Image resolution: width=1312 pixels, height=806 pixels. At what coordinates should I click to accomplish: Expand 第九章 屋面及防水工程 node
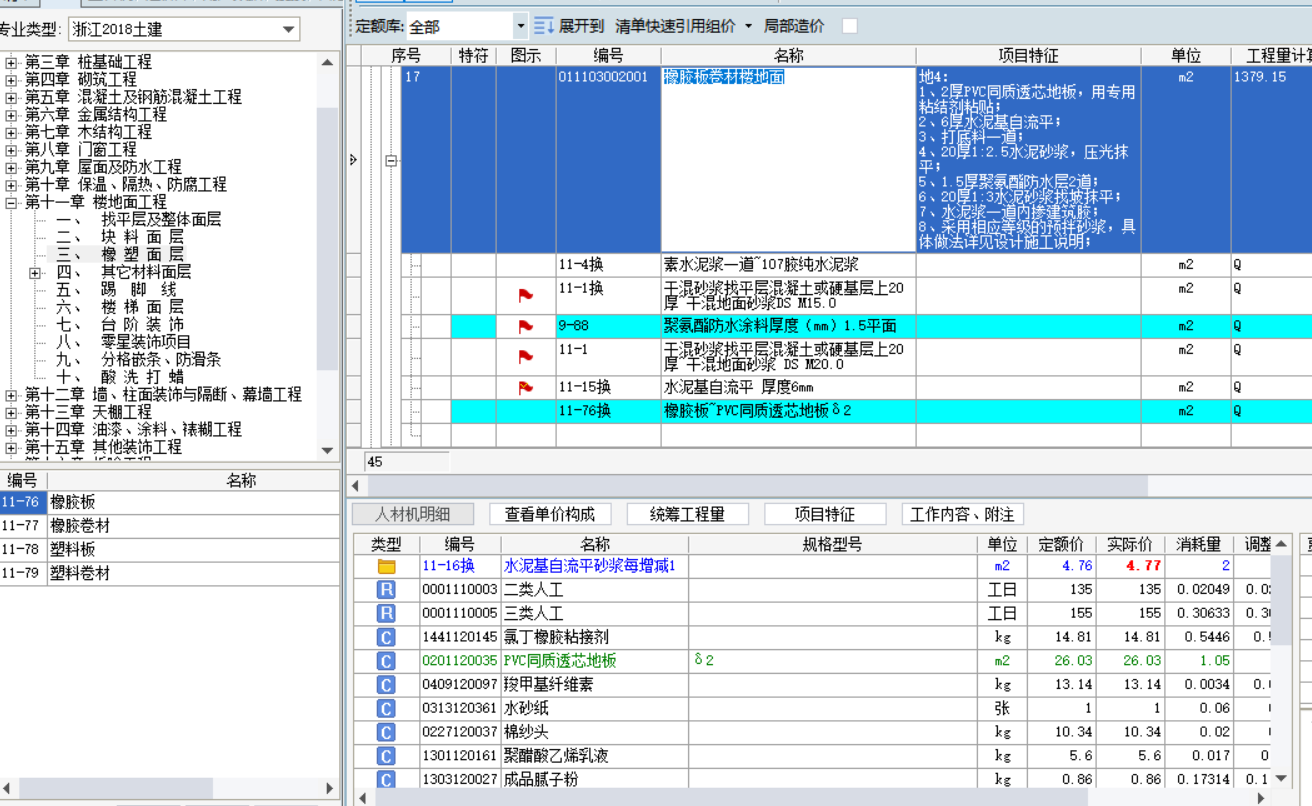click(12, 167)
